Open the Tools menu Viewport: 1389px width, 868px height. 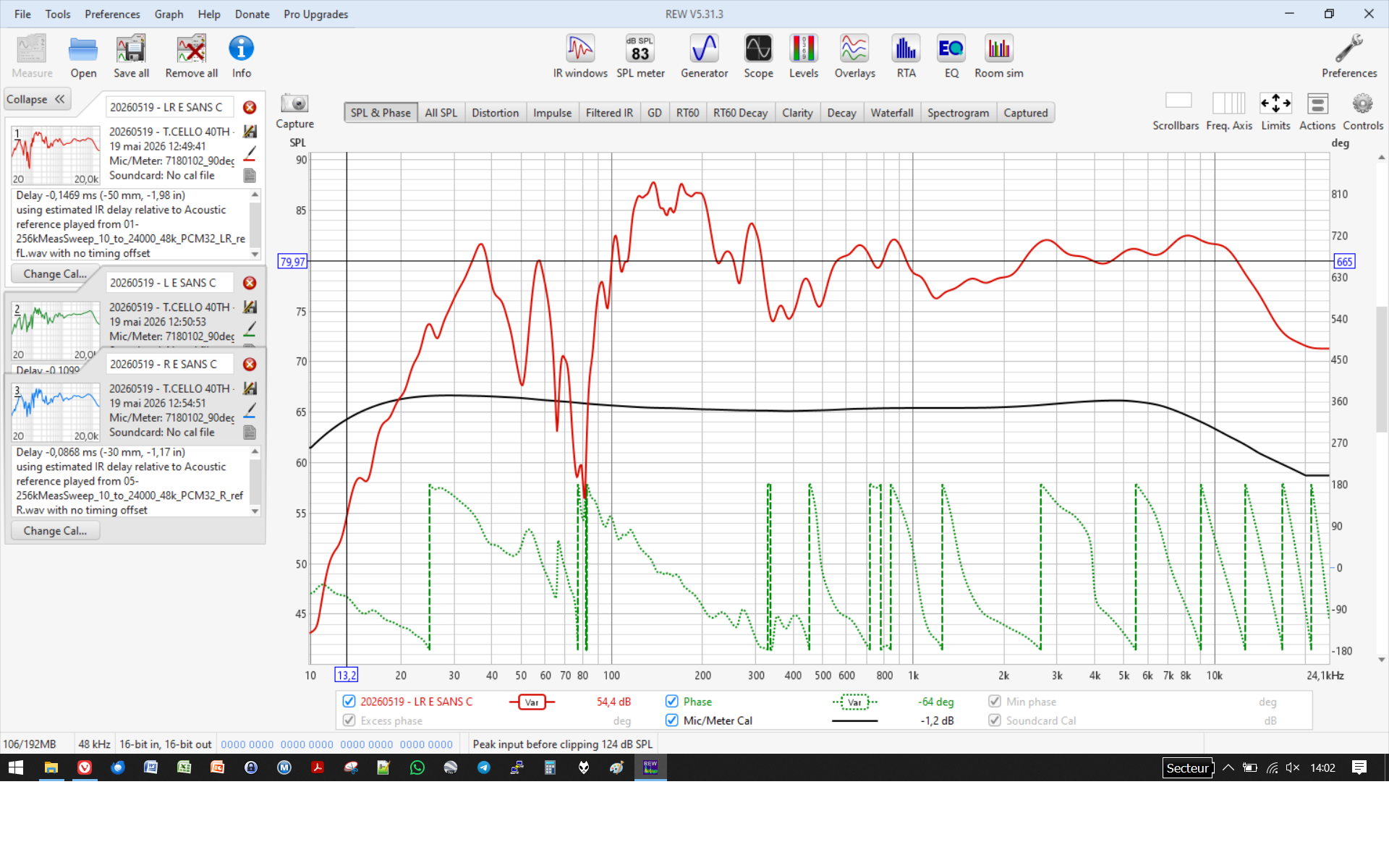(x=58, y=14)
